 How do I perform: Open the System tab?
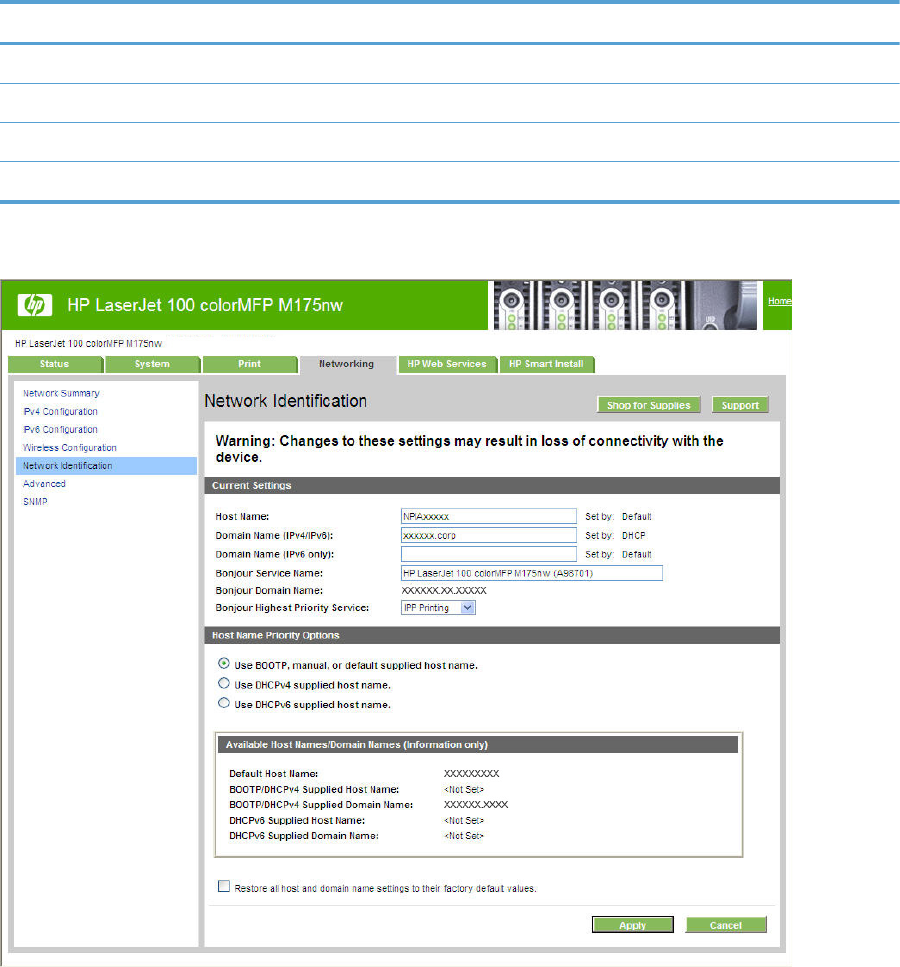coord(152,364)
